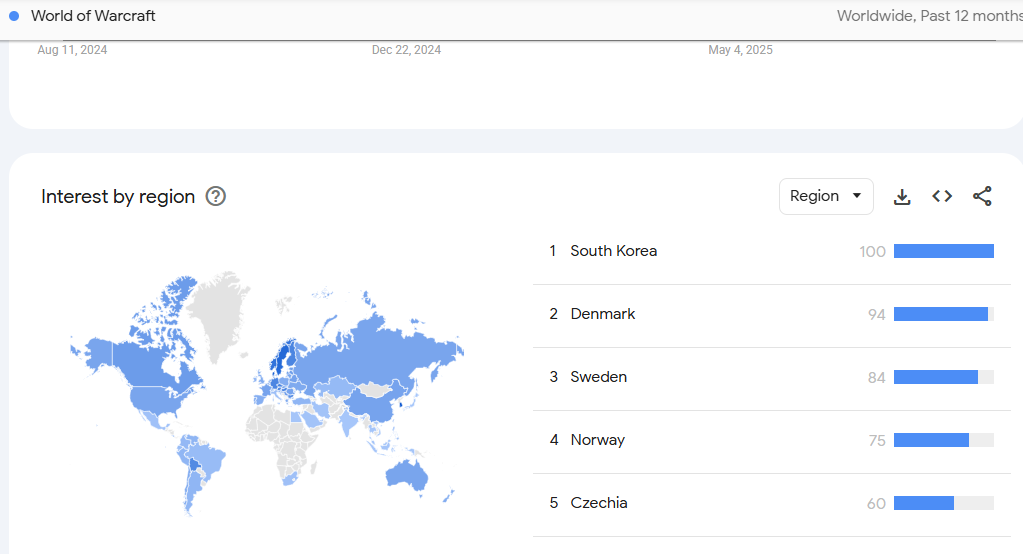Click the Sweden interest bar

click(943, 377)
